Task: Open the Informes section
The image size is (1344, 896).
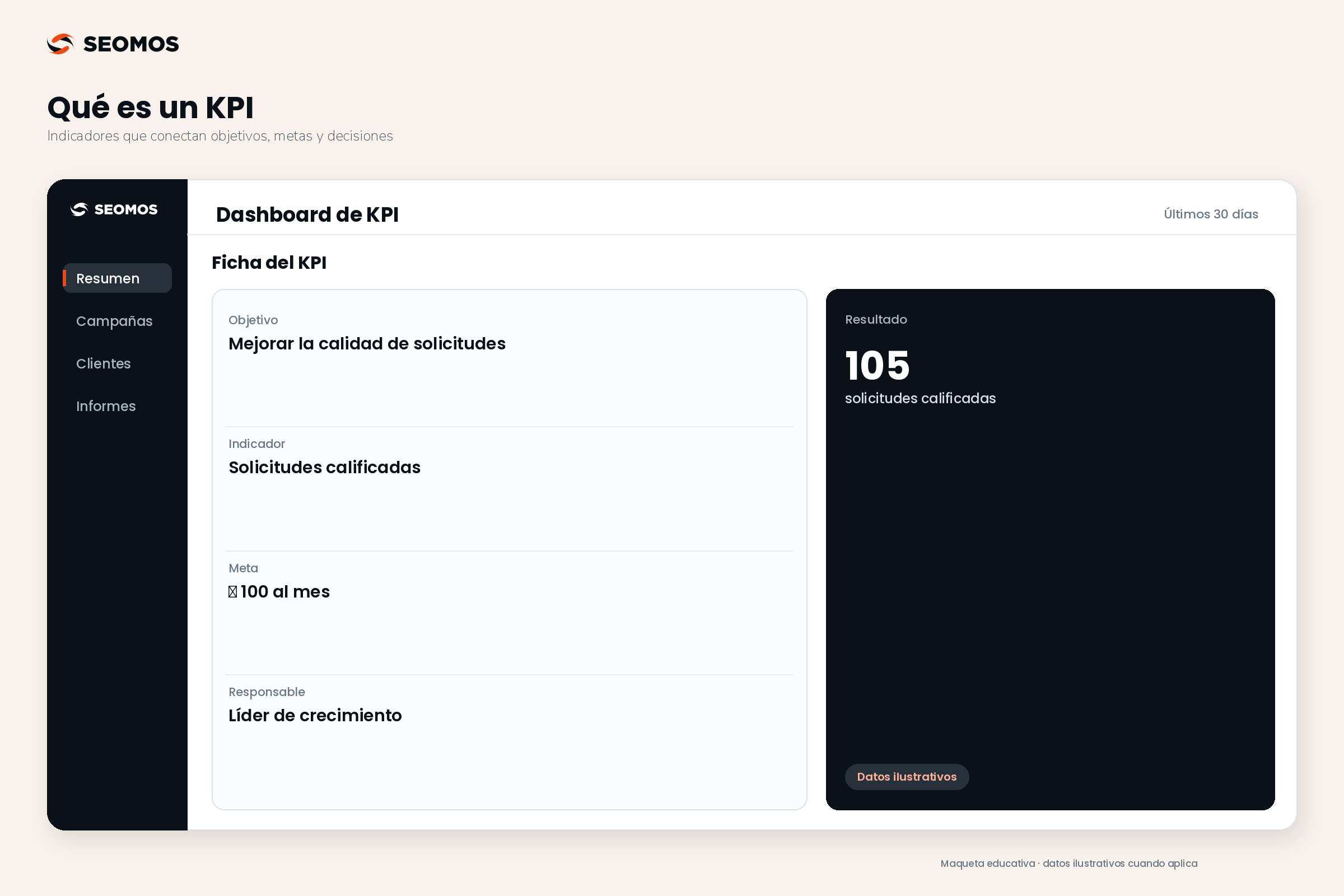Action: pyautogui.click(x=106, y=407)
